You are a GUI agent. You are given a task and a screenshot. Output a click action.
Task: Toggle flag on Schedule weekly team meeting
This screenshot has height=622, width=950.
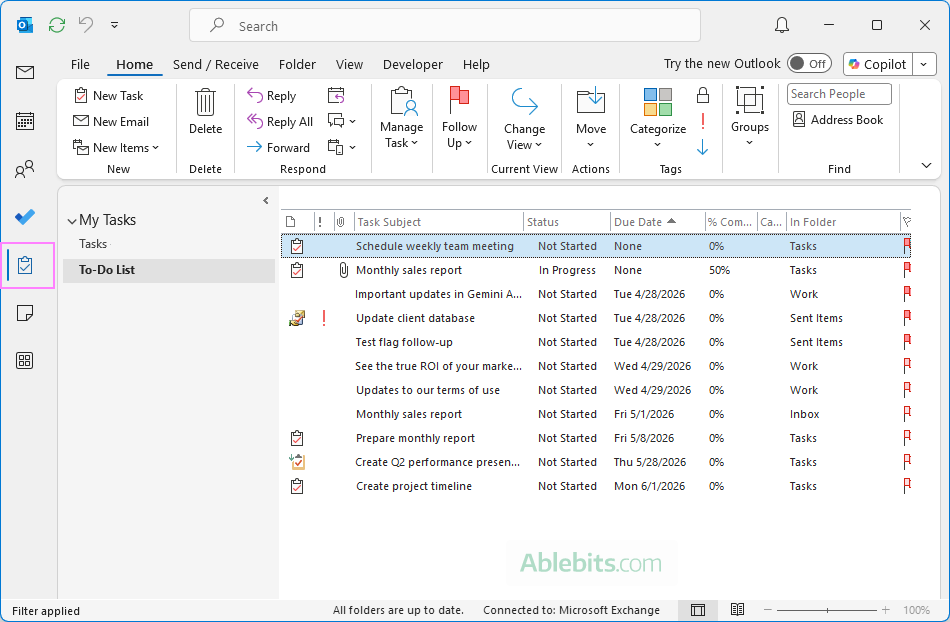tap(906, 246)
